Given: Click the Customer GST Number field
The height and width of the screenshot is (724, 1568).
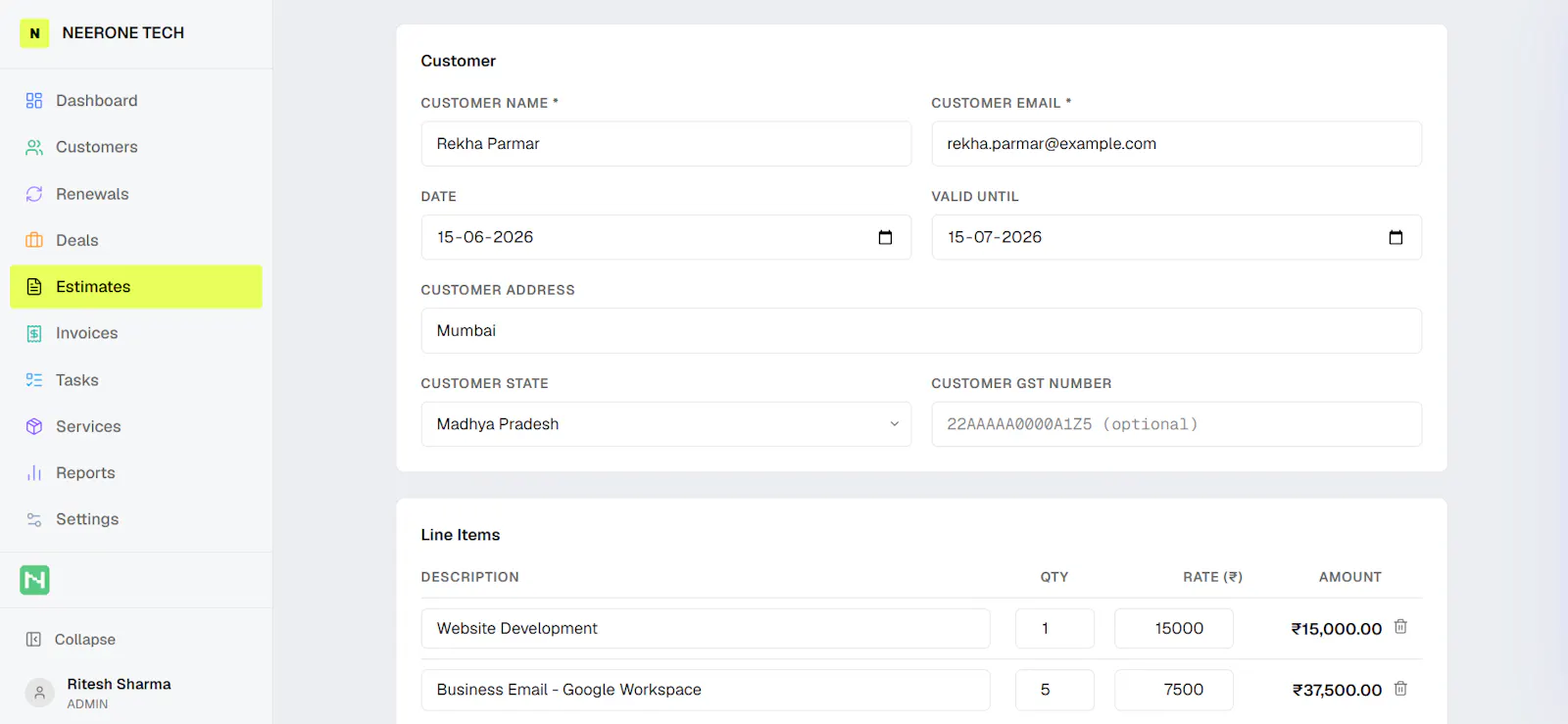Looking at the screenshot, I should [1176, 424].
